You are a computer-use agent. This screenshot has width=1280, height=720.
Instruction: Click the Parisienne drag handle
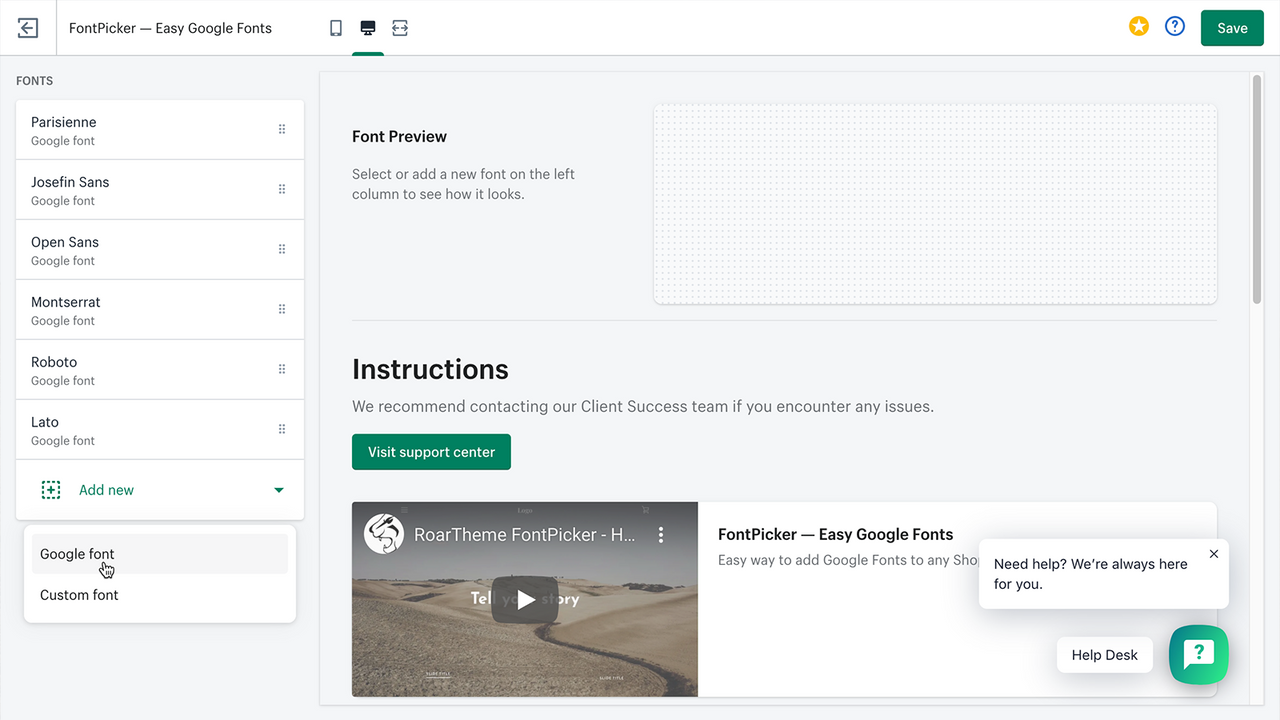(282, 129)
